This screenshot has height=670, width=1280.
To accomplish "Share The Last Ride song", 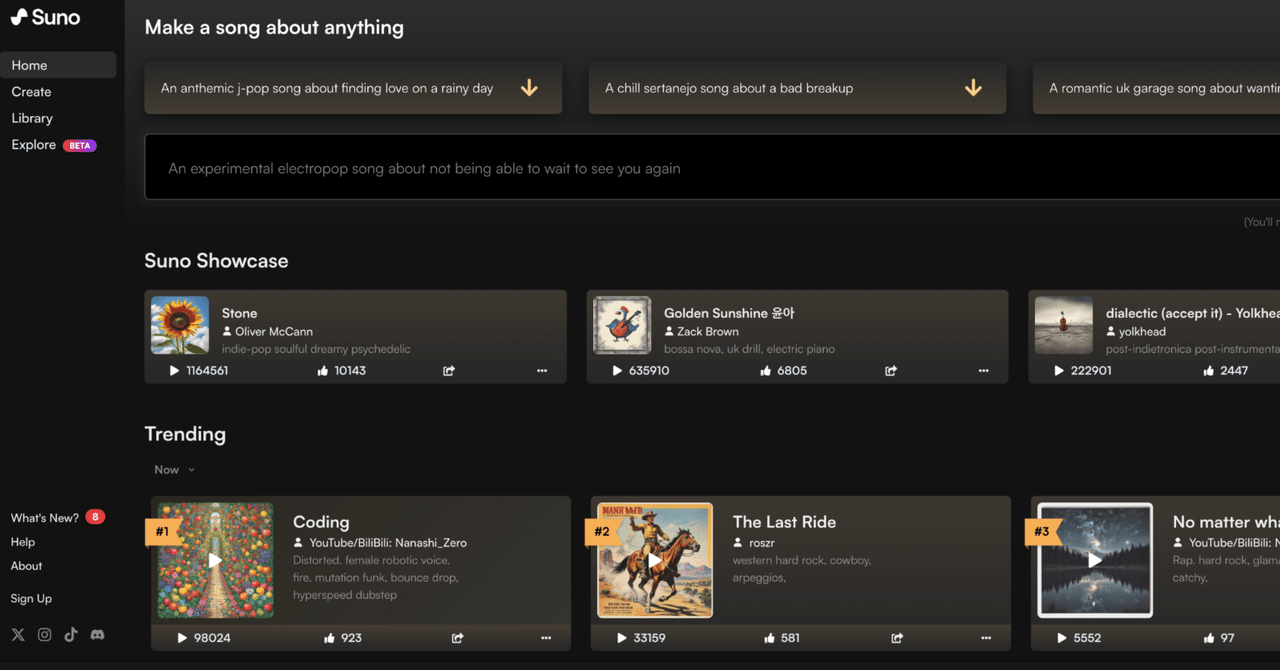I will pos(897,638).
